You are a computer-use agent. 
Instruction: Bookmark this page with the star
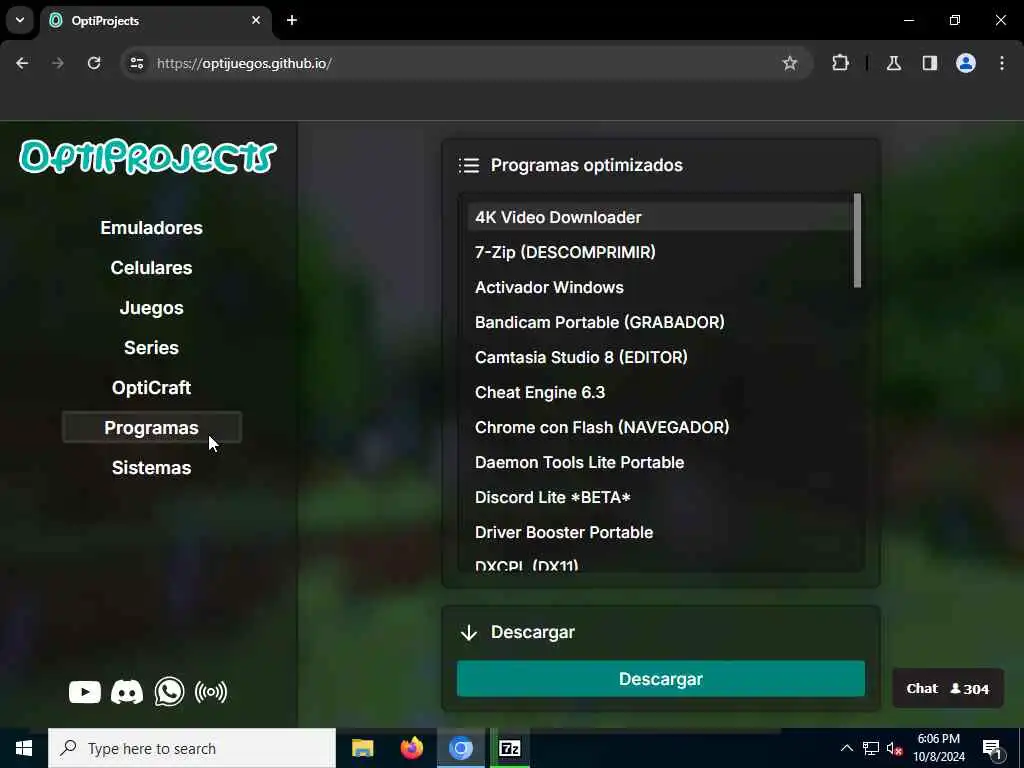tap(790, 63)
